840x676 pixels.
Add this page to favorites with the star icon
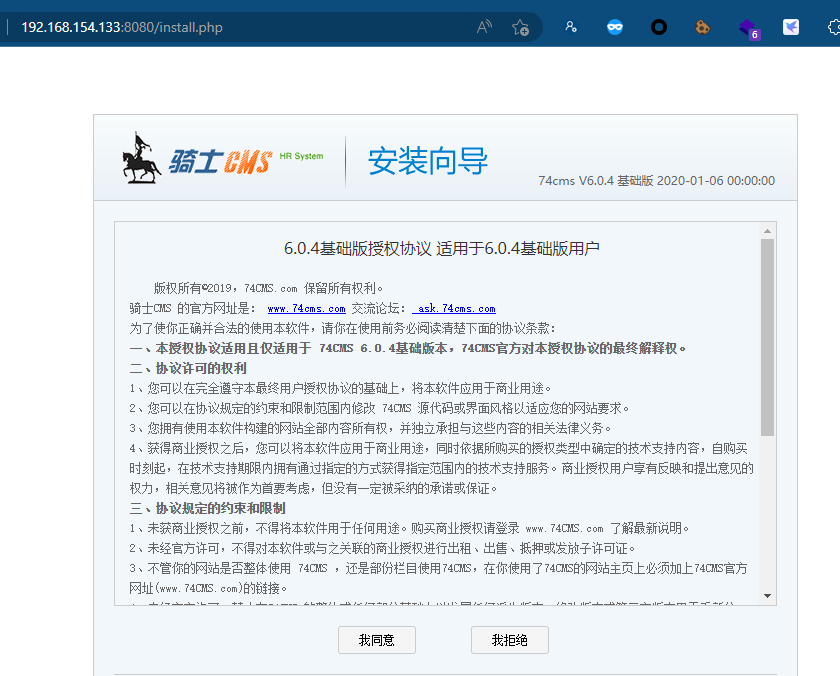pos(520,27)
